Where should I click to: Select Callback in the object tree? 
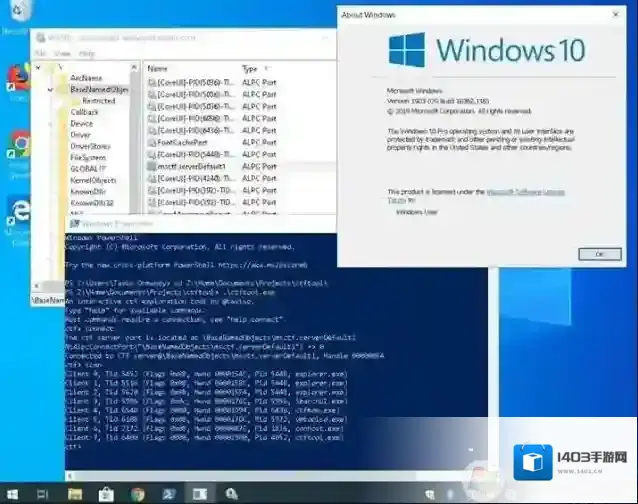coord(84,112)
